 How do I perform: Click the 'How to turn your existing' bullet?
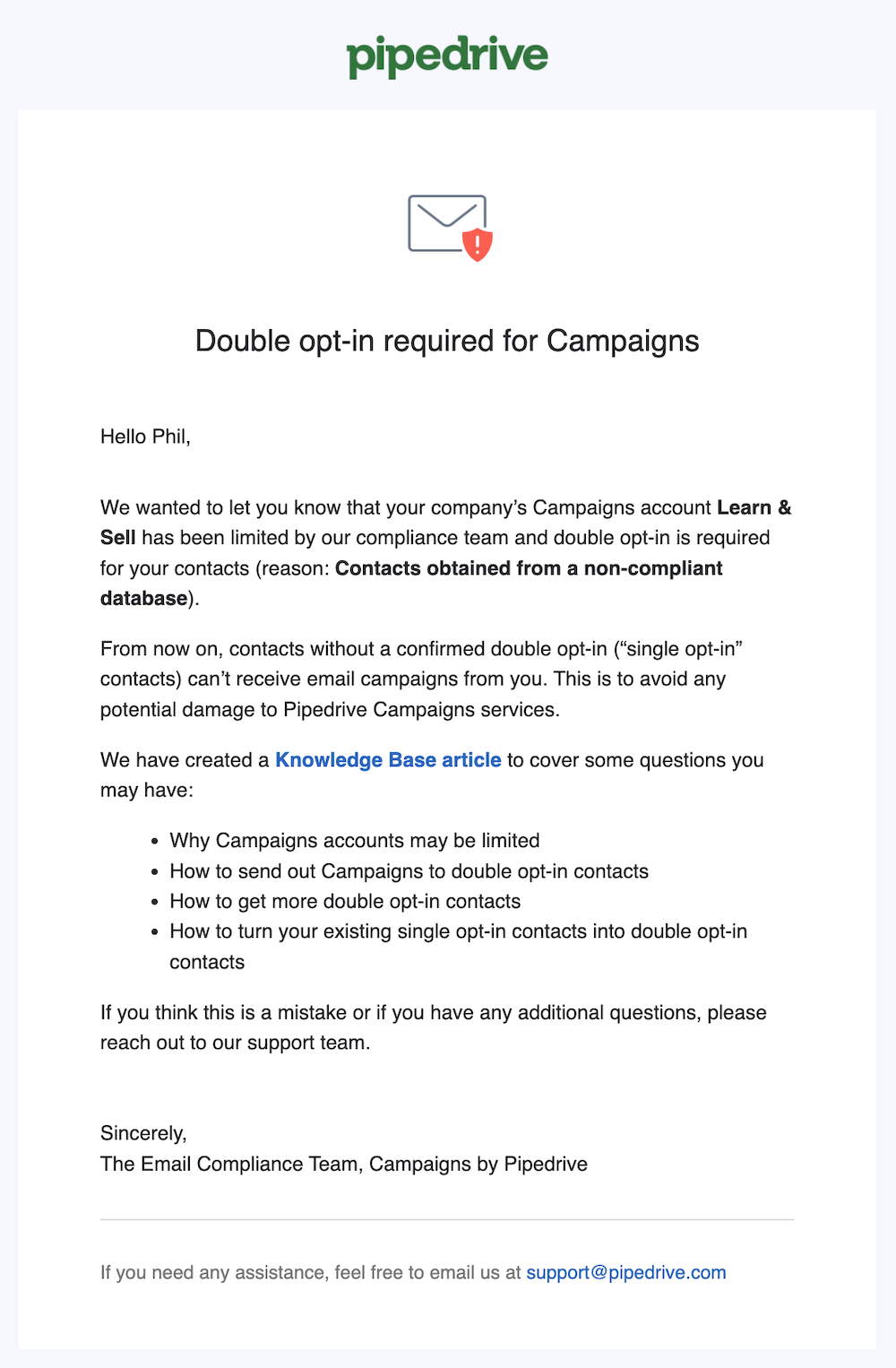pyautogui.click(x=458, y=932)
